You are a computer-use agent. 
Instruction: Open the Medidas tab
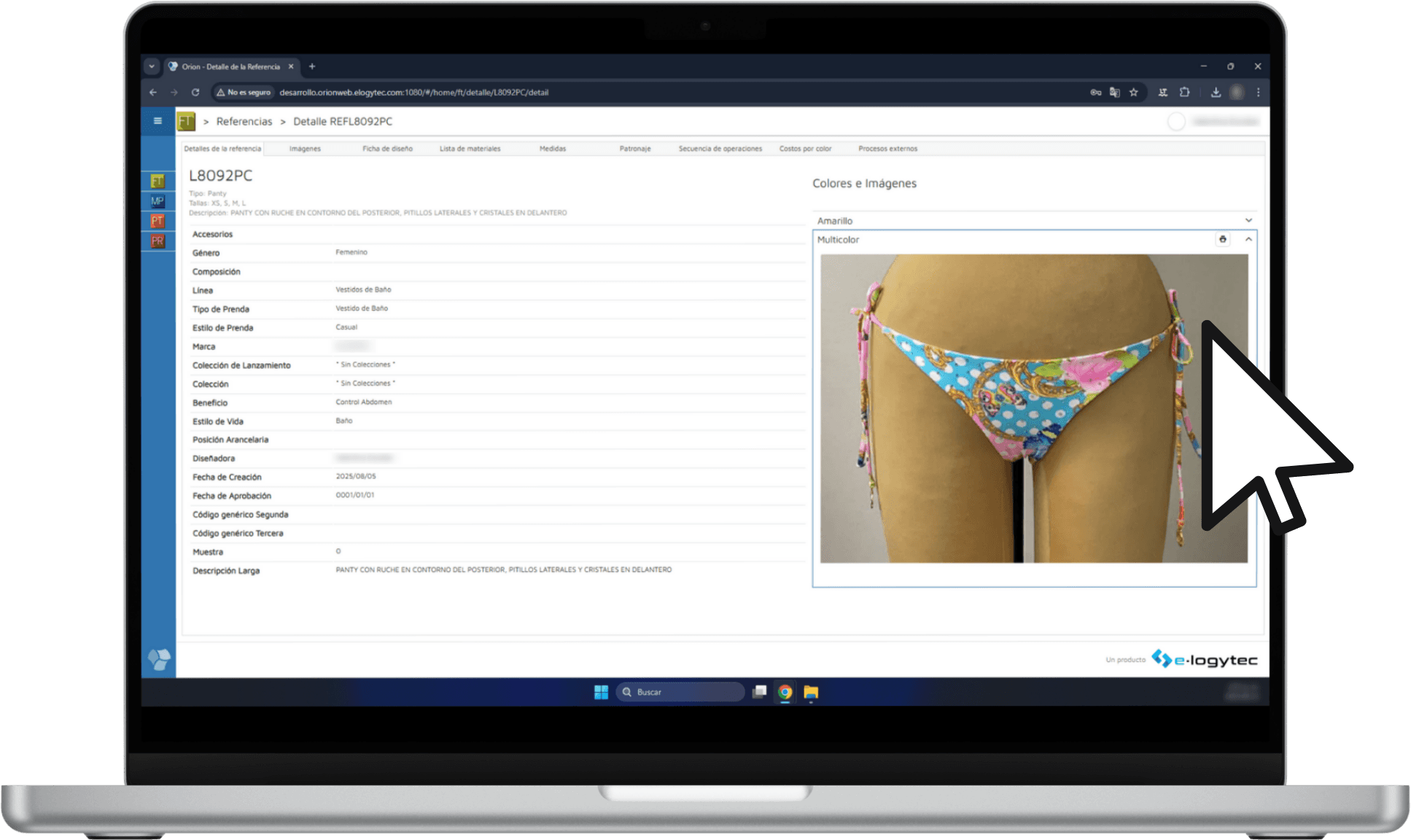click(x=553, y=149)
